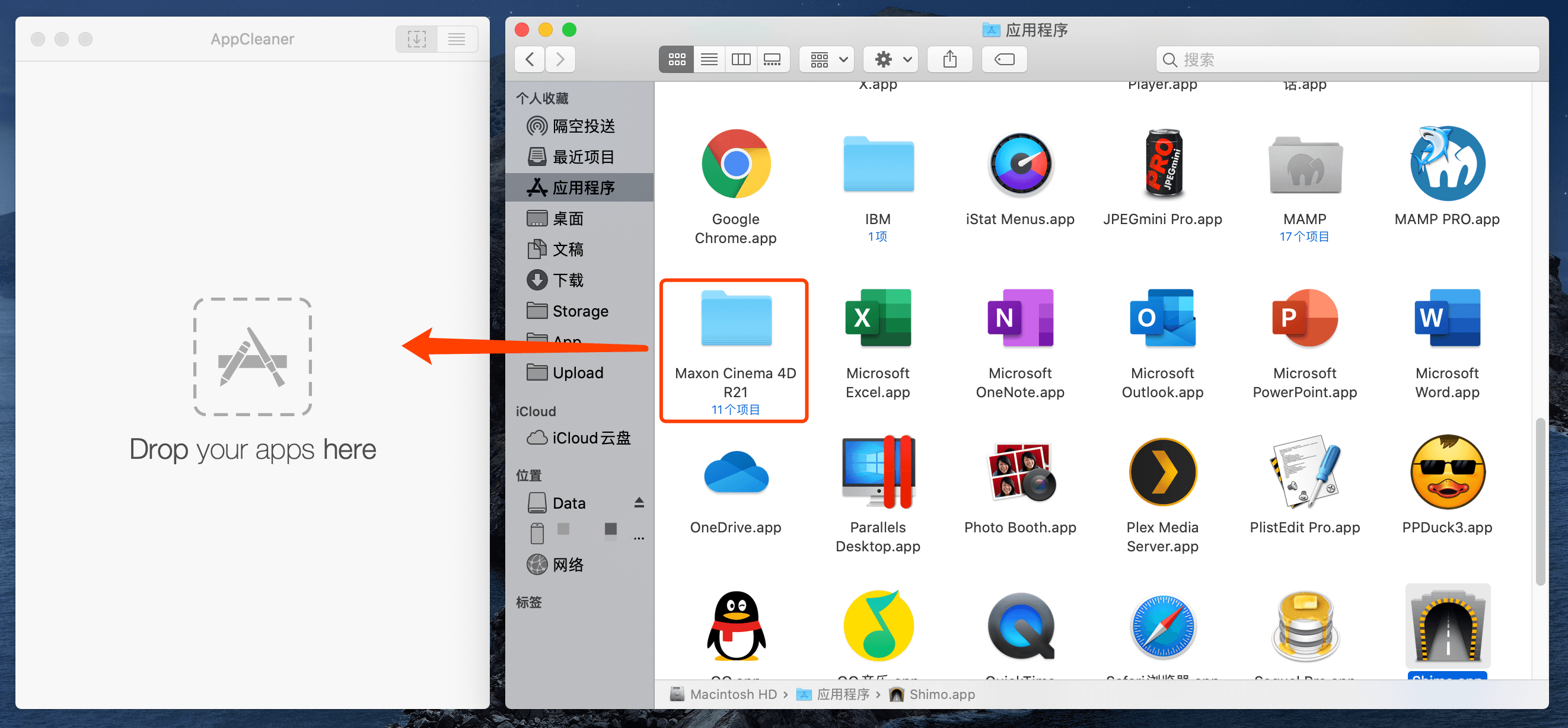Open Network (网络) in sidebar
The width and height of the screenshot is (1568, 728).
579,564
